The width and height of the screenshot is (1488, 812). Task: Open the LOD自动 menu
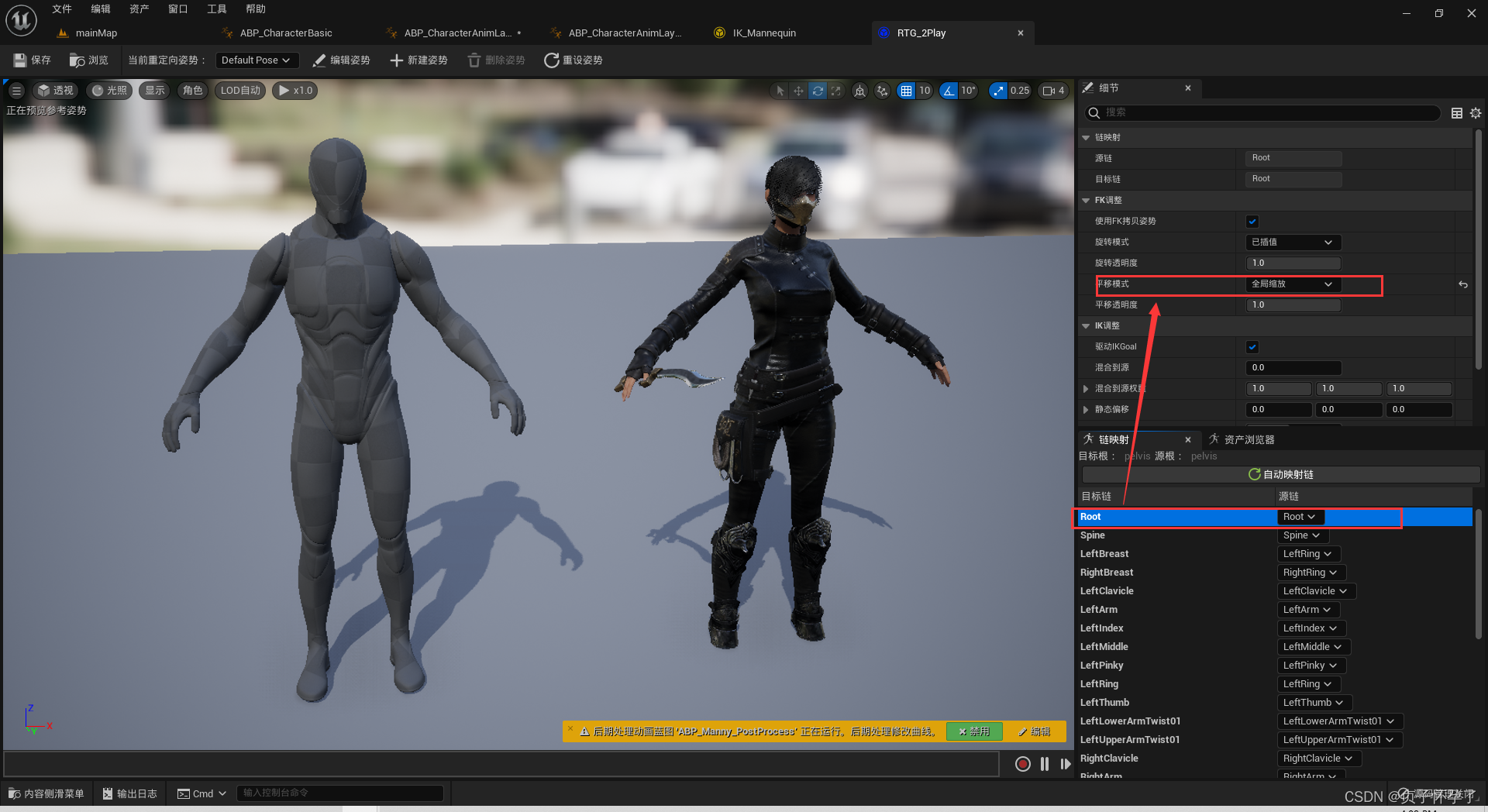click(x=240, y=91)
